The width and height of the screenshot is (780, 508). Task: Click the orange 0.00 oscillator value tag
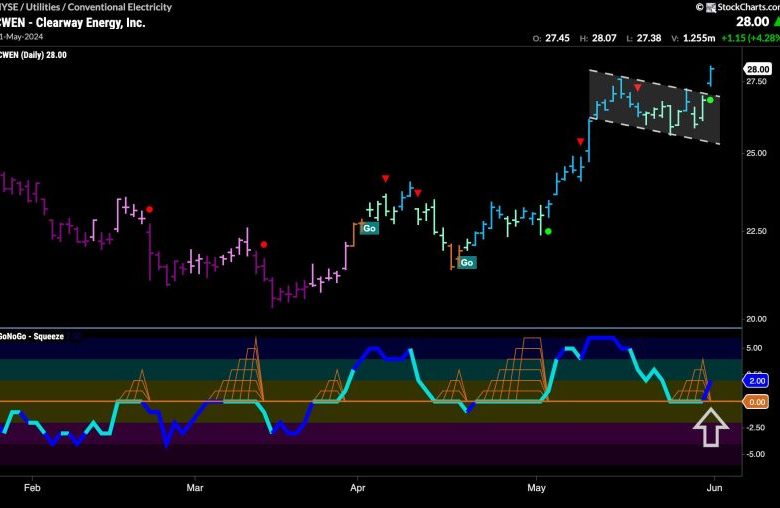(756, 402)
